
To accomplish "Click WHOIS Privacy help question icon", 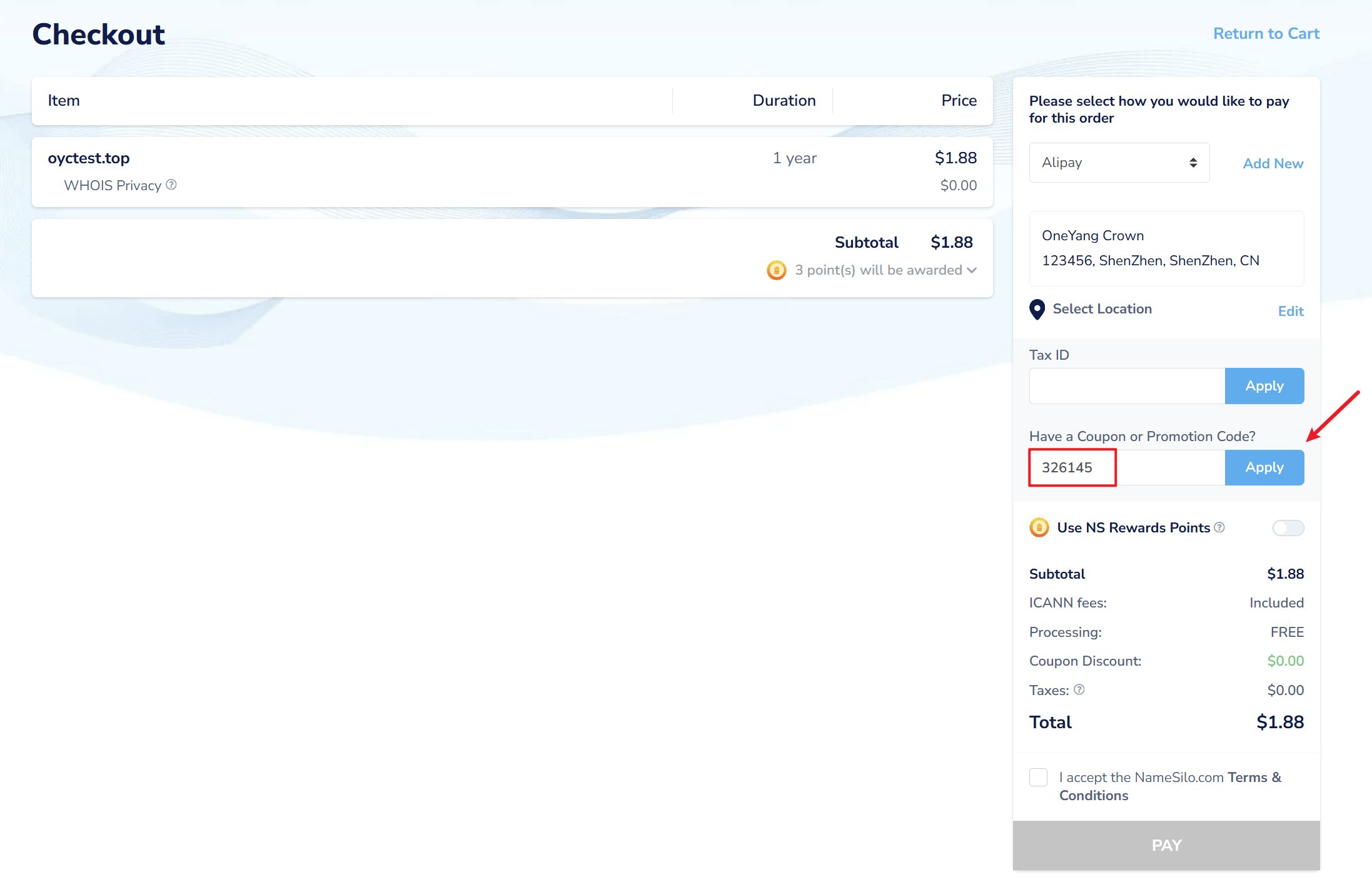I will (x=171, y=185).
